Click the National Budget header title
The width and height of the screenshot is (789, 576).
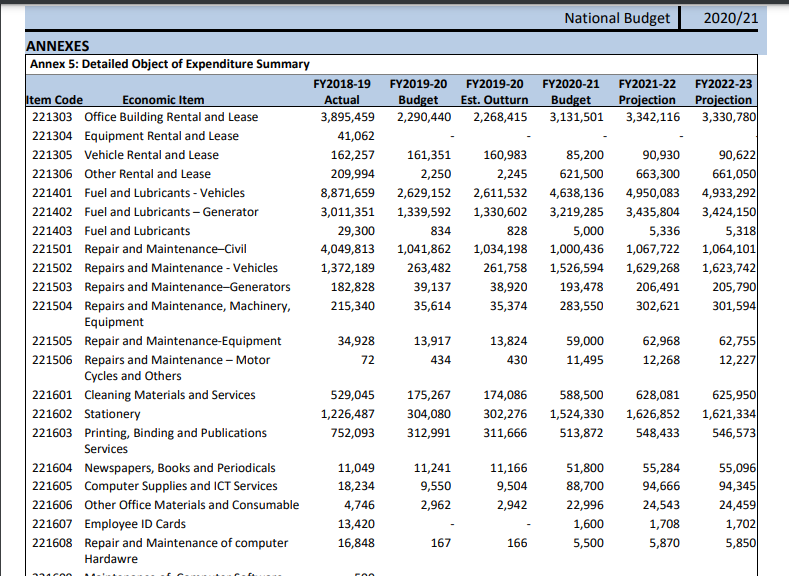[616, 18]
